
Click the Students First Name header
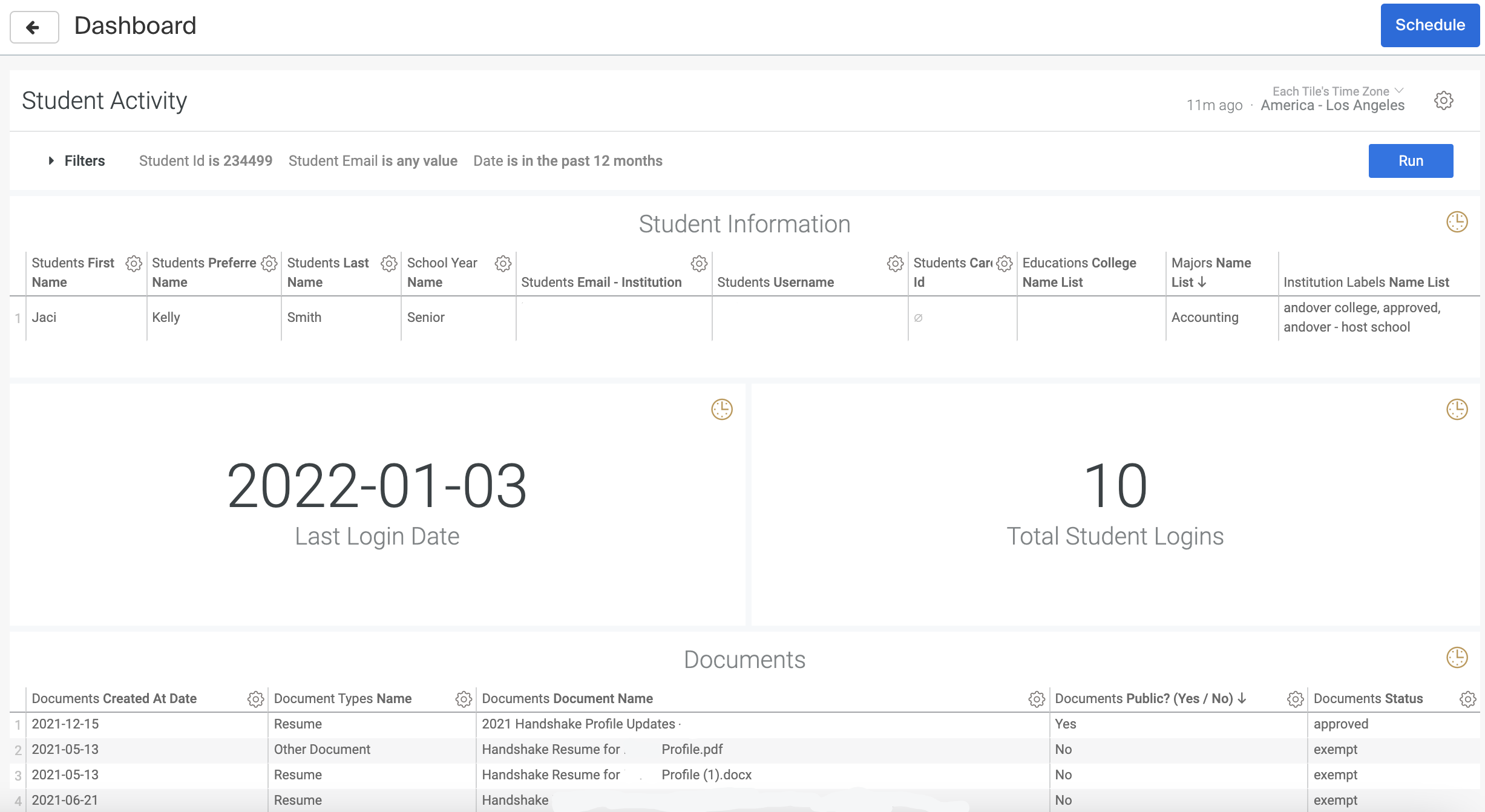(x=73, y=272)
